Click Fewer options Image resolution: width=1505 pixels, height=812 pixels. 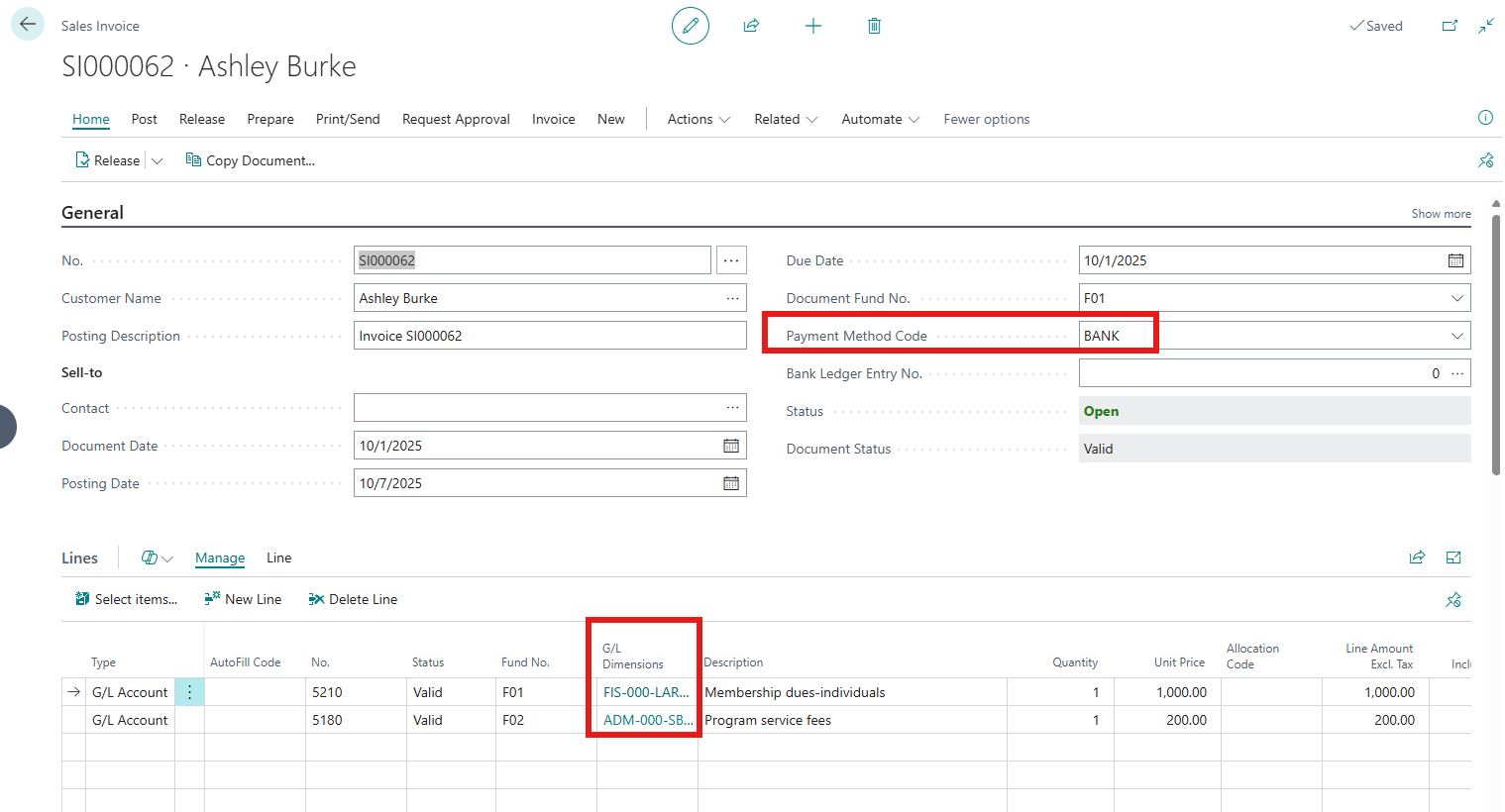[x=987, y=119]
